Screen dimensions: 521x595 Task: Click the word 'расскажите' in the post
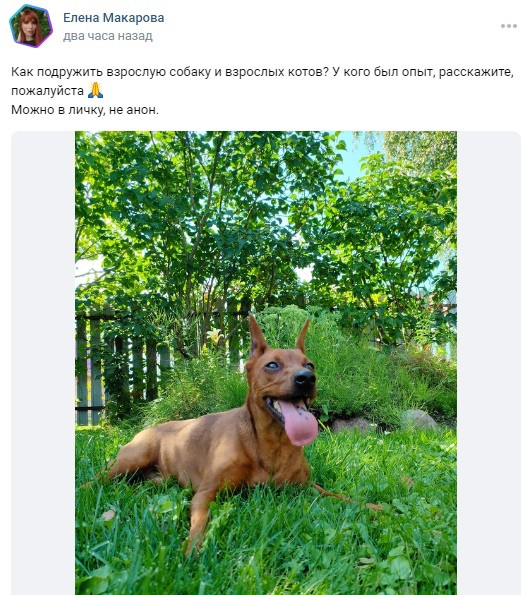(476, 72)
